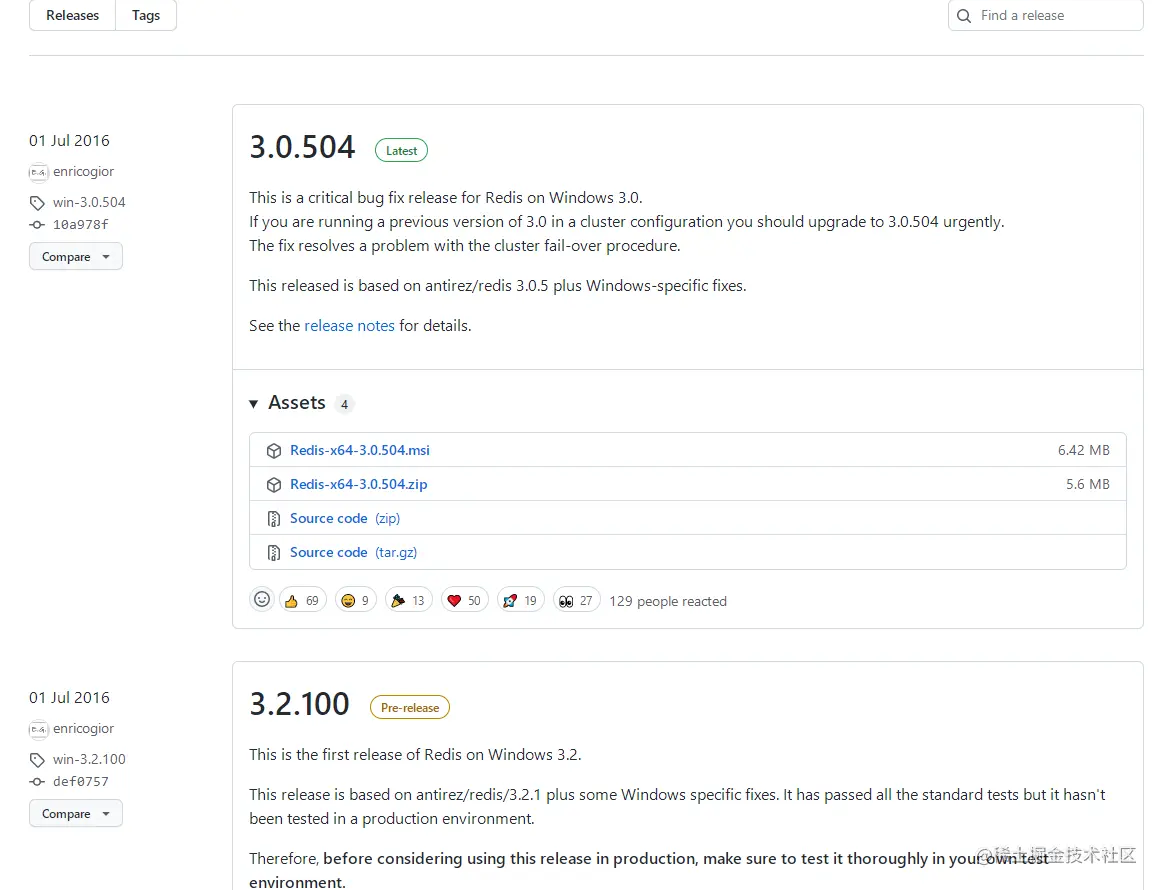Toggle laugh reaction with 9

(355, 600)
